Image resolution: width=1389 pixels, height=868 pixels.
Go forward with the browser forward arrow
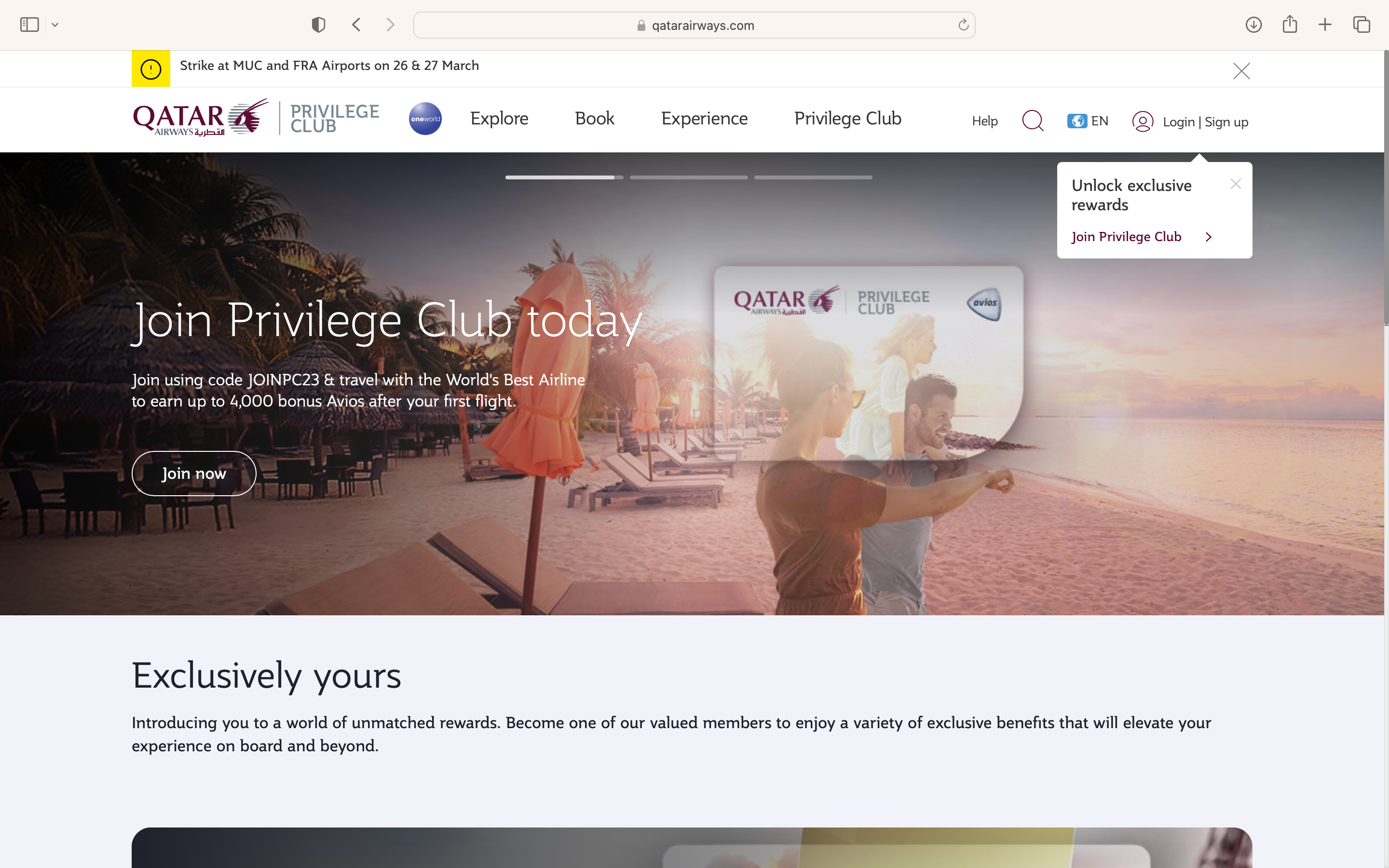(x=390, y=25)
